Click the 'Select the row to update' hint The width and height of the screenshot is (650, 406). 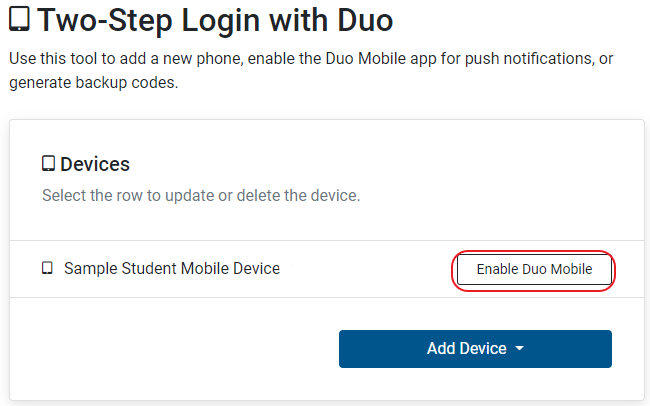(200, 196)
